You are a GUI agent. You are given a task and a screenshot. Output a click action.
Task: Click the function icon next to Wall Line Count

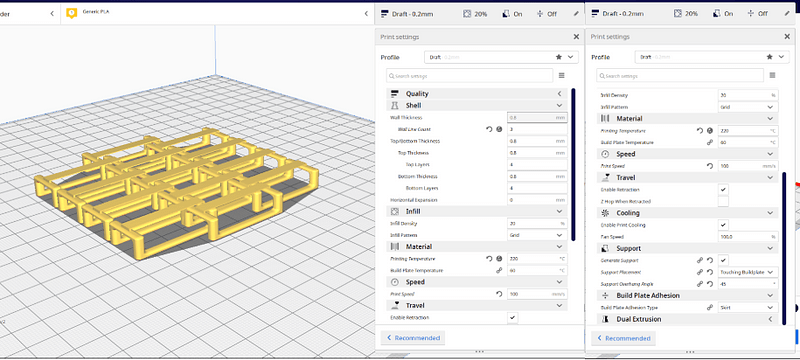pos(499,130)
